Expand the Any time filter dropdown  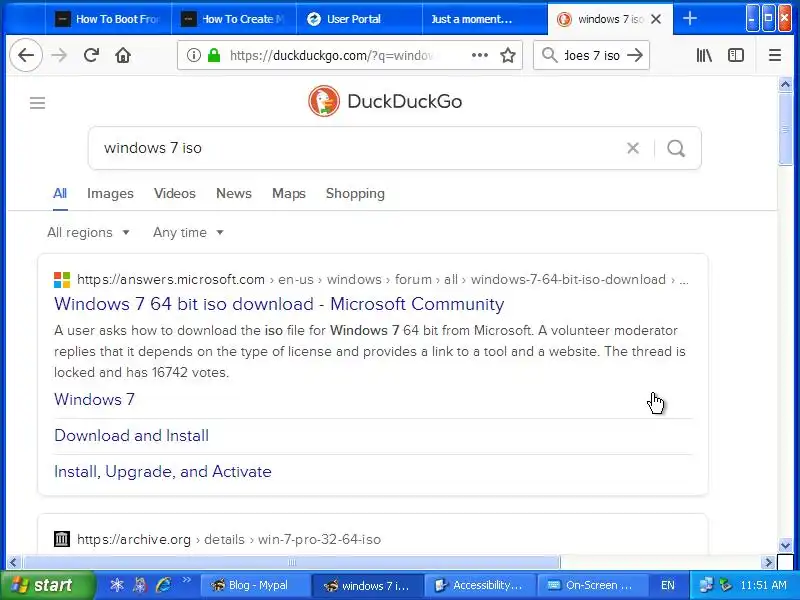click(x=188, y=233)
